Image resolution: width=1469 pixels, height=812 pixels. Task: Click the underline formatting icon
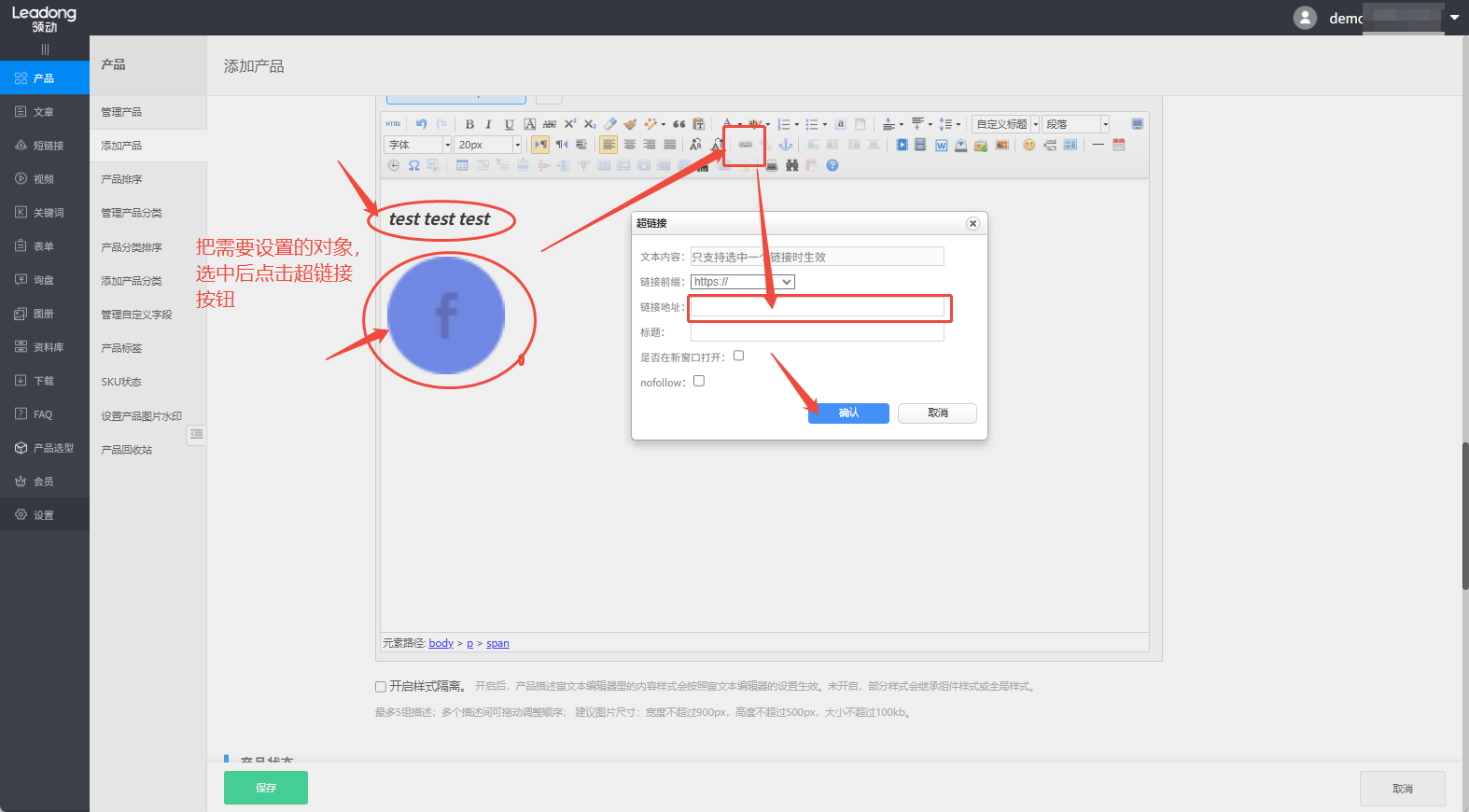pyautogui.click(x=509, y=124)
